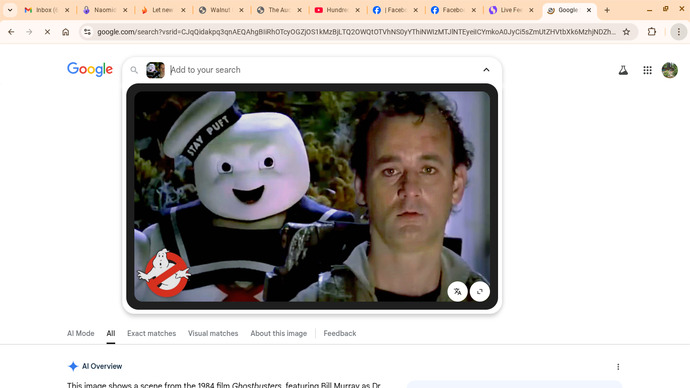Close the Live Fe tab
This screenshot has width=690, height=388.
click(x=531, y=10)
